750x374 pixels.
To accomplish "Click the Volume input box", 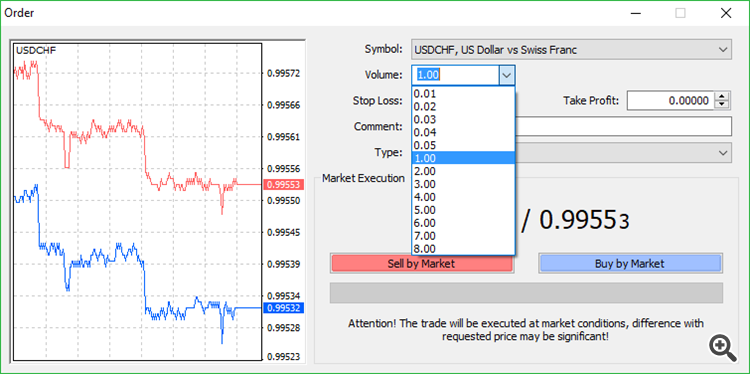I will coord(455,75).
